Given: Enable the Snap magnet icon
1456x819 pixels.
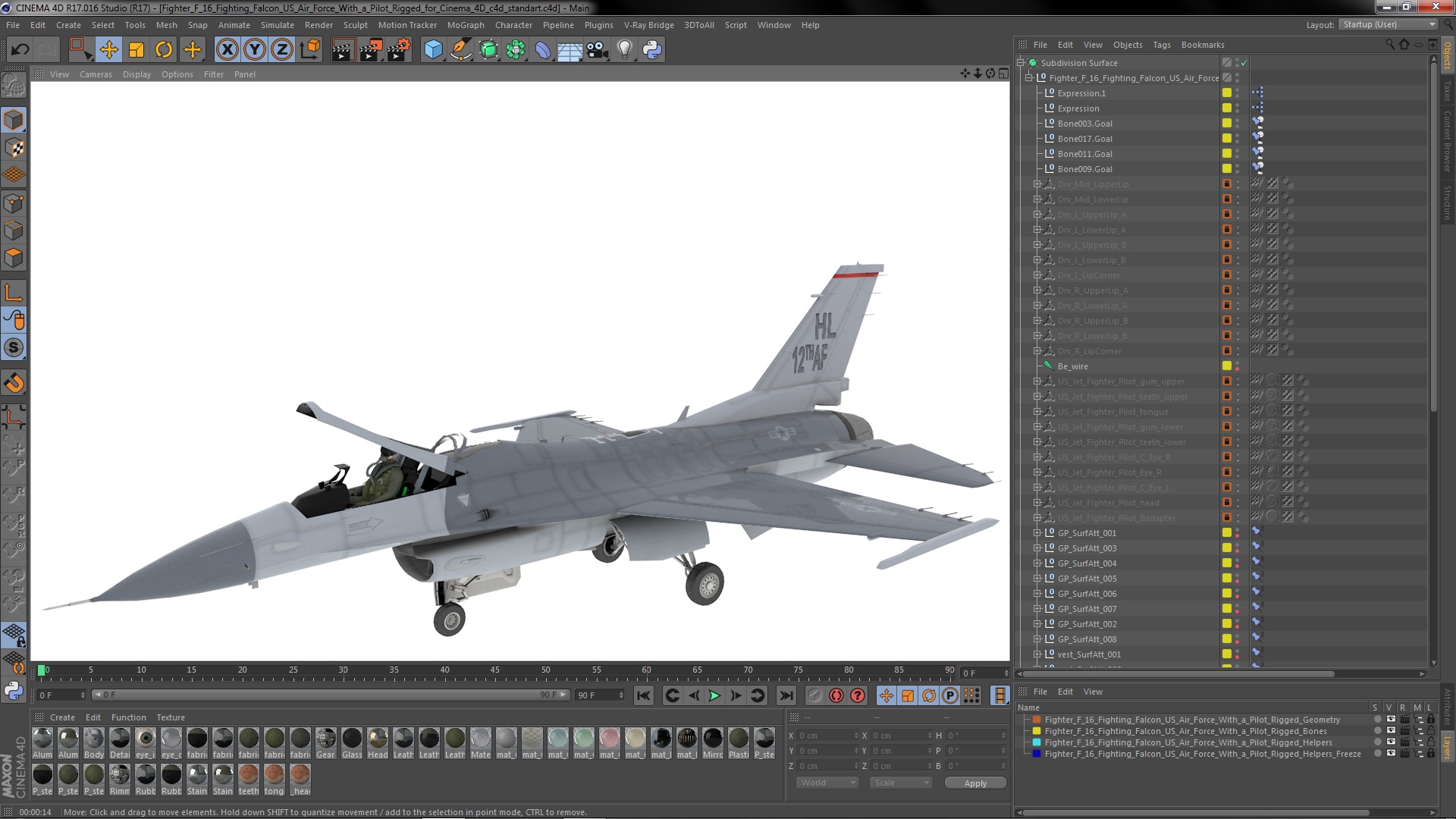Looking at the screenshot, I should pos(14,383).
